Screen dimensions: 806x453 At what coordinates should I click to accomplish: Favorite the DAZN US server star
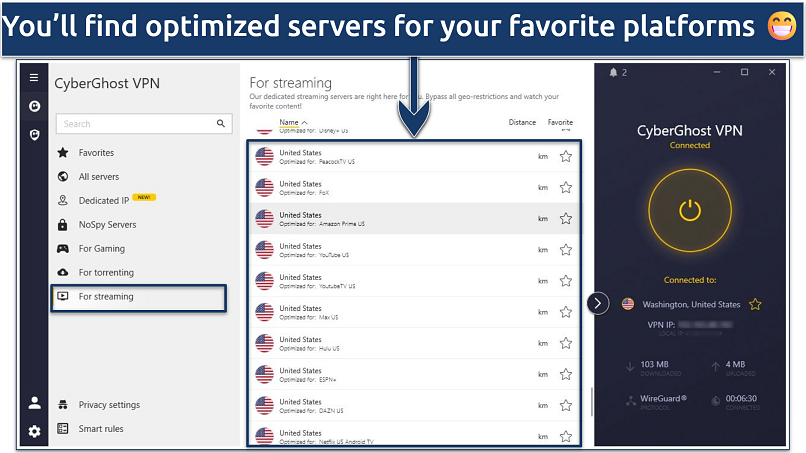click(x=566, y=406)
